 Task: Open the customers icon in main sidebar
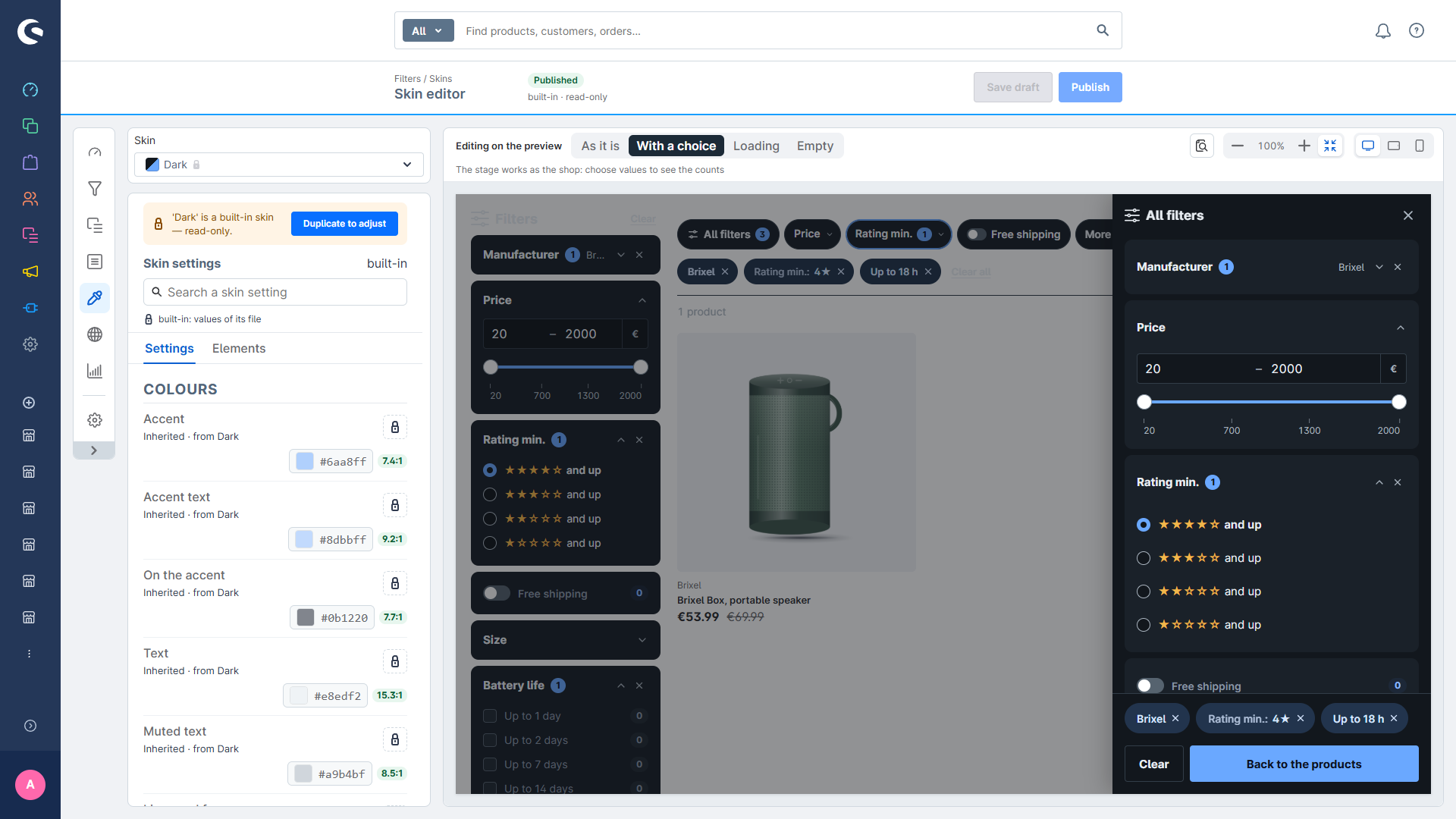pyautogui.click(x=30, y=199)
